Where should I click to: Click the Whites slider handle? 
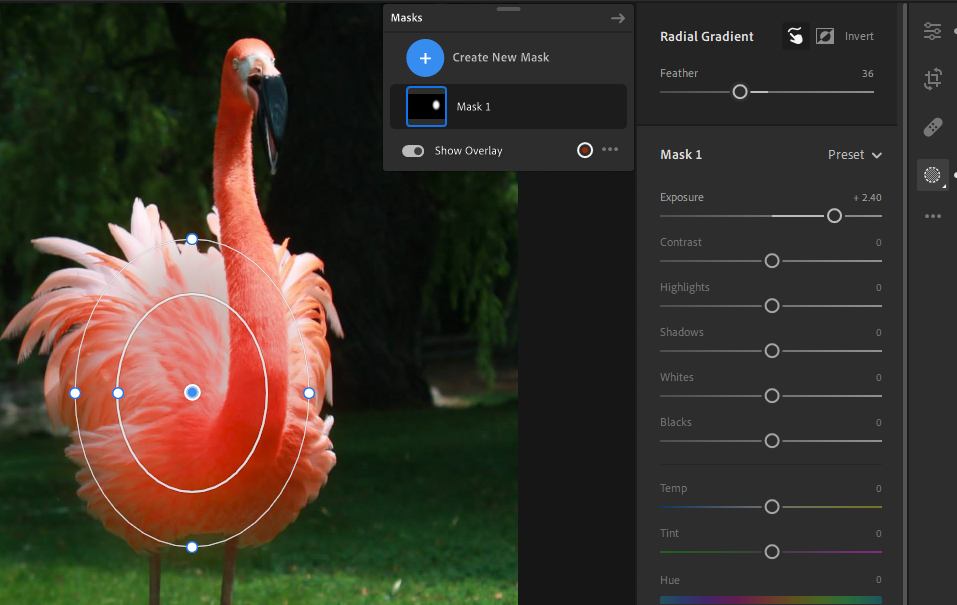pyautogui.click(x=772, y=396)
